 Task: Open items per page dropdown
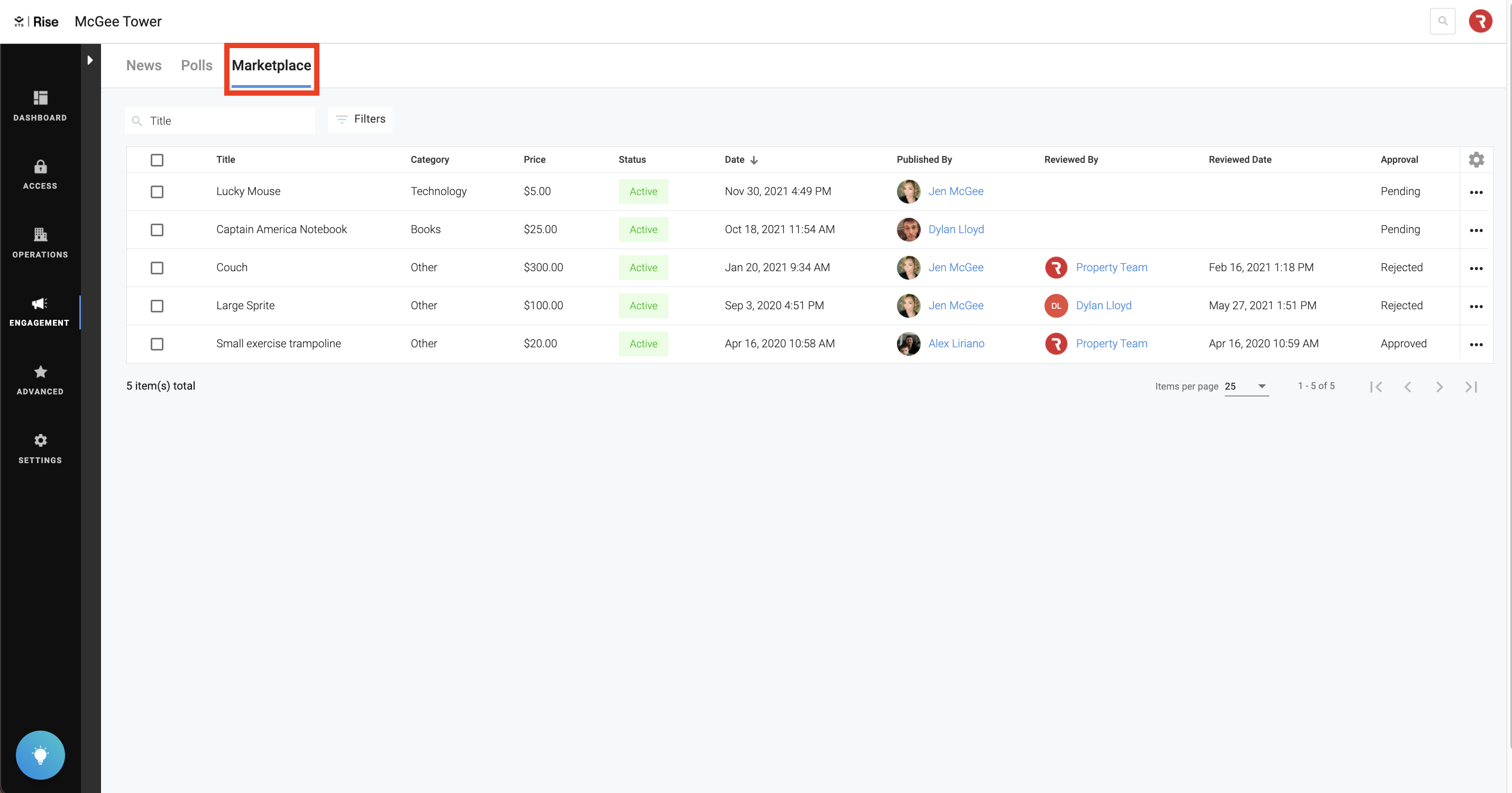click(x=1246, y=386)
